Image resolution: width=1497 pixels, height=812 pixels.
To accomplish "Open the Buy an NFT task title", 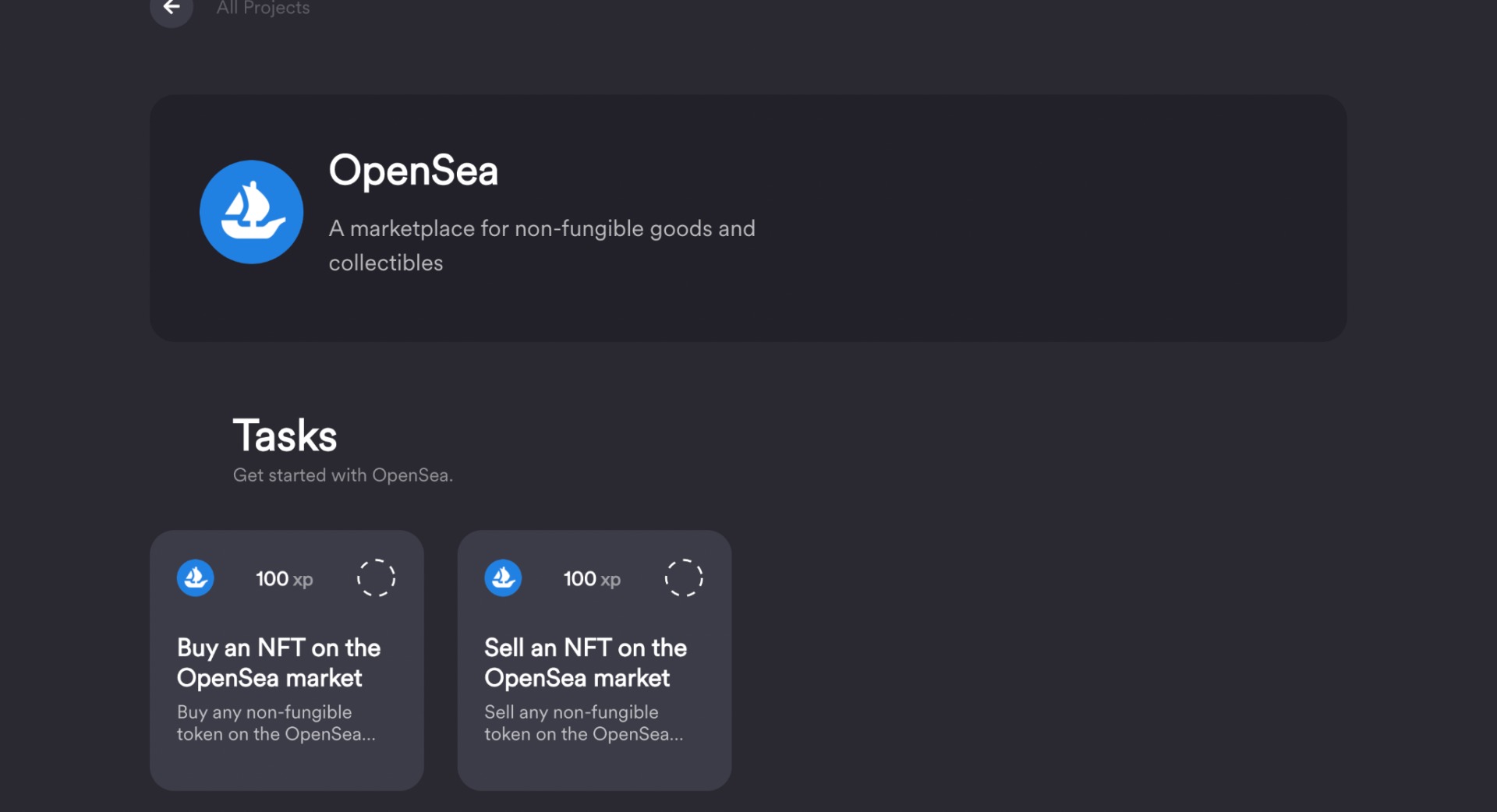I will click(x=278, y=662).
